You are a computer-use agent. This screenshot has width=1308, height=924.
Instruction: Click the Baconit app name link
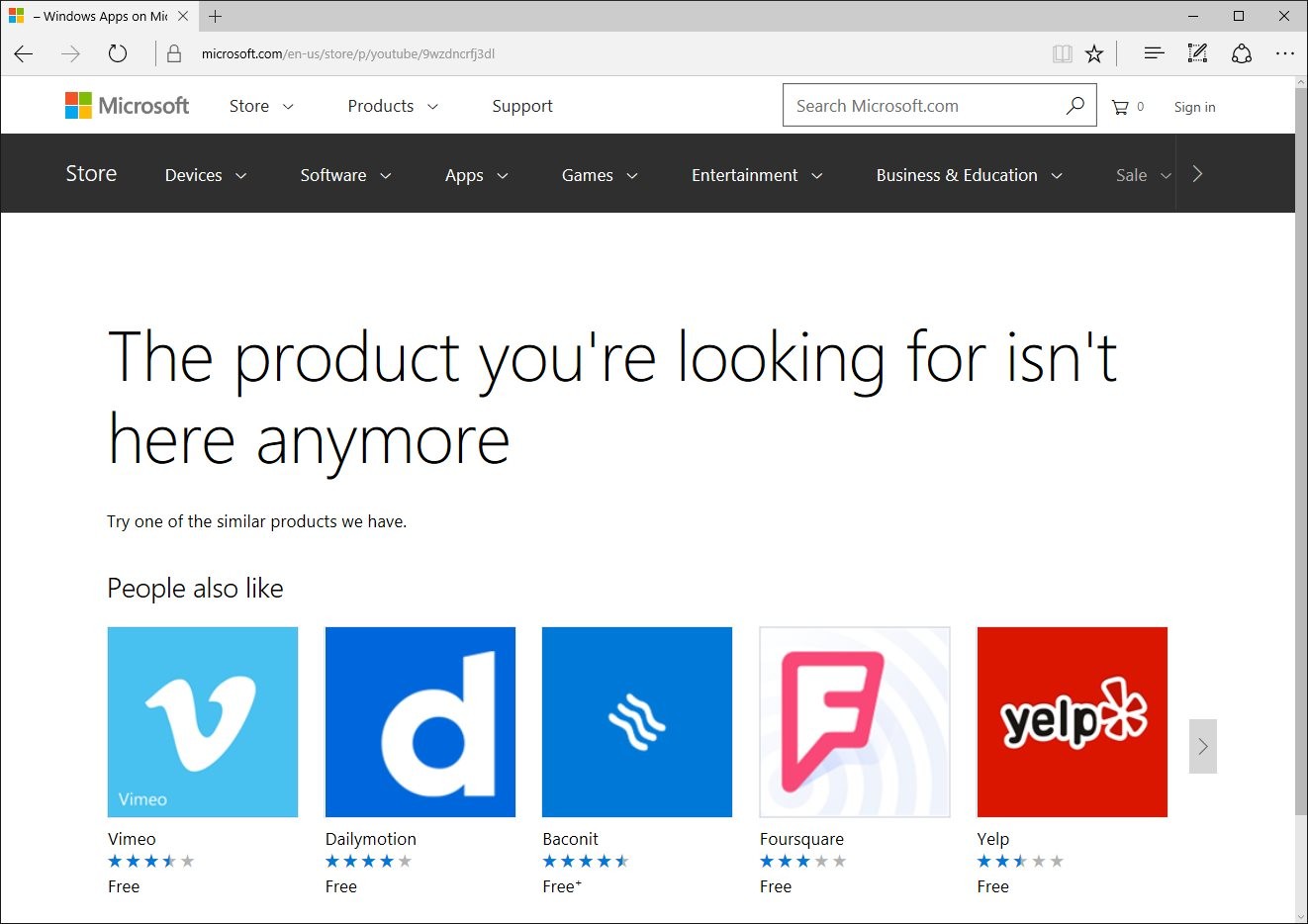tap(570, 839)
